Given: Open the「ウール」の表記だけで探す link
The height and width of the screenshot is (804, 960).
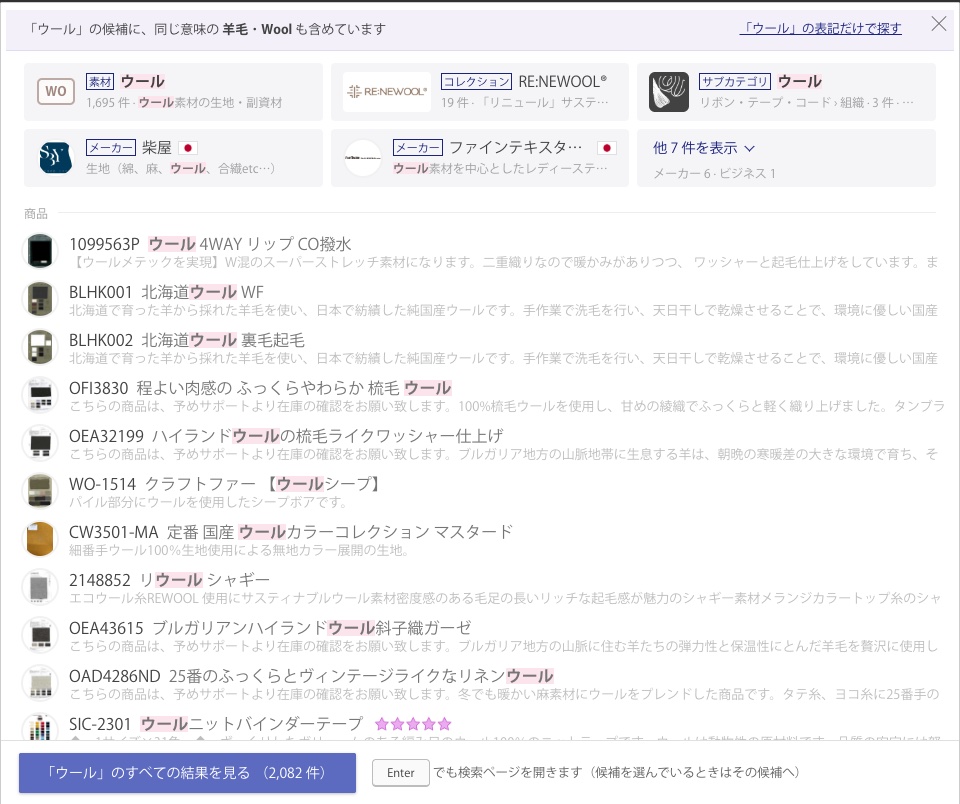Looking at the screenshot, I should coord(820,28).
